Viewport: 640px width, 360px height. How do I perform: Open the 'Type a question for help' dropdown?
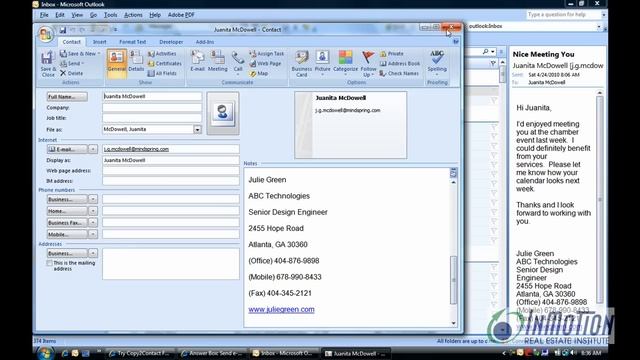(603, 15)
